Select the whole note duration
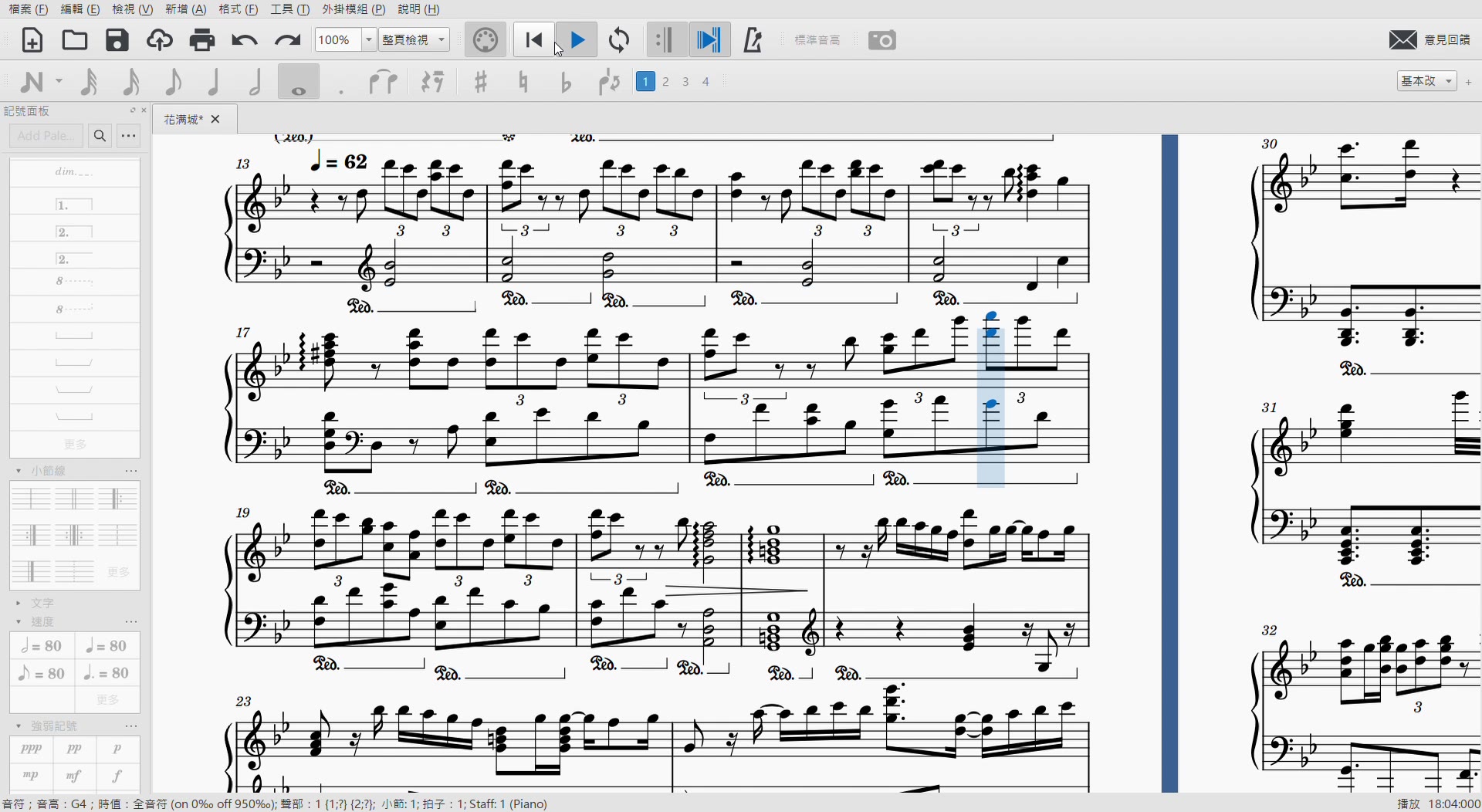 pyautogui.click(x=299, y=81)
